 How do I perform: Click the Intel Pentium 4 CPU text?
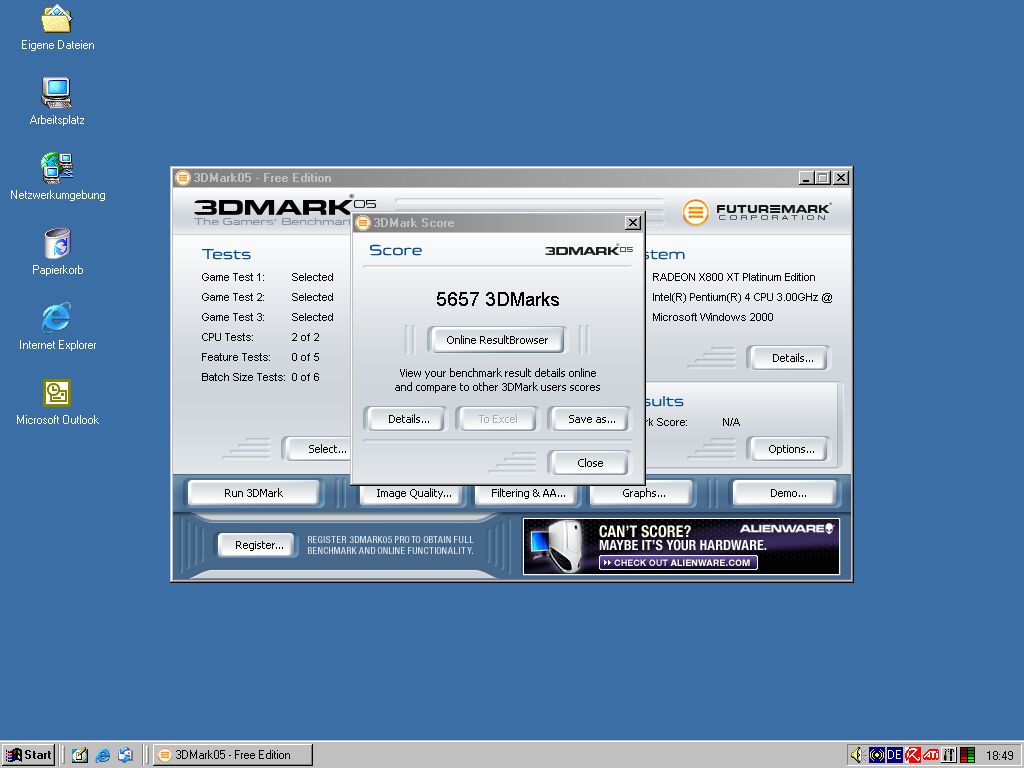tap(742, 297)
